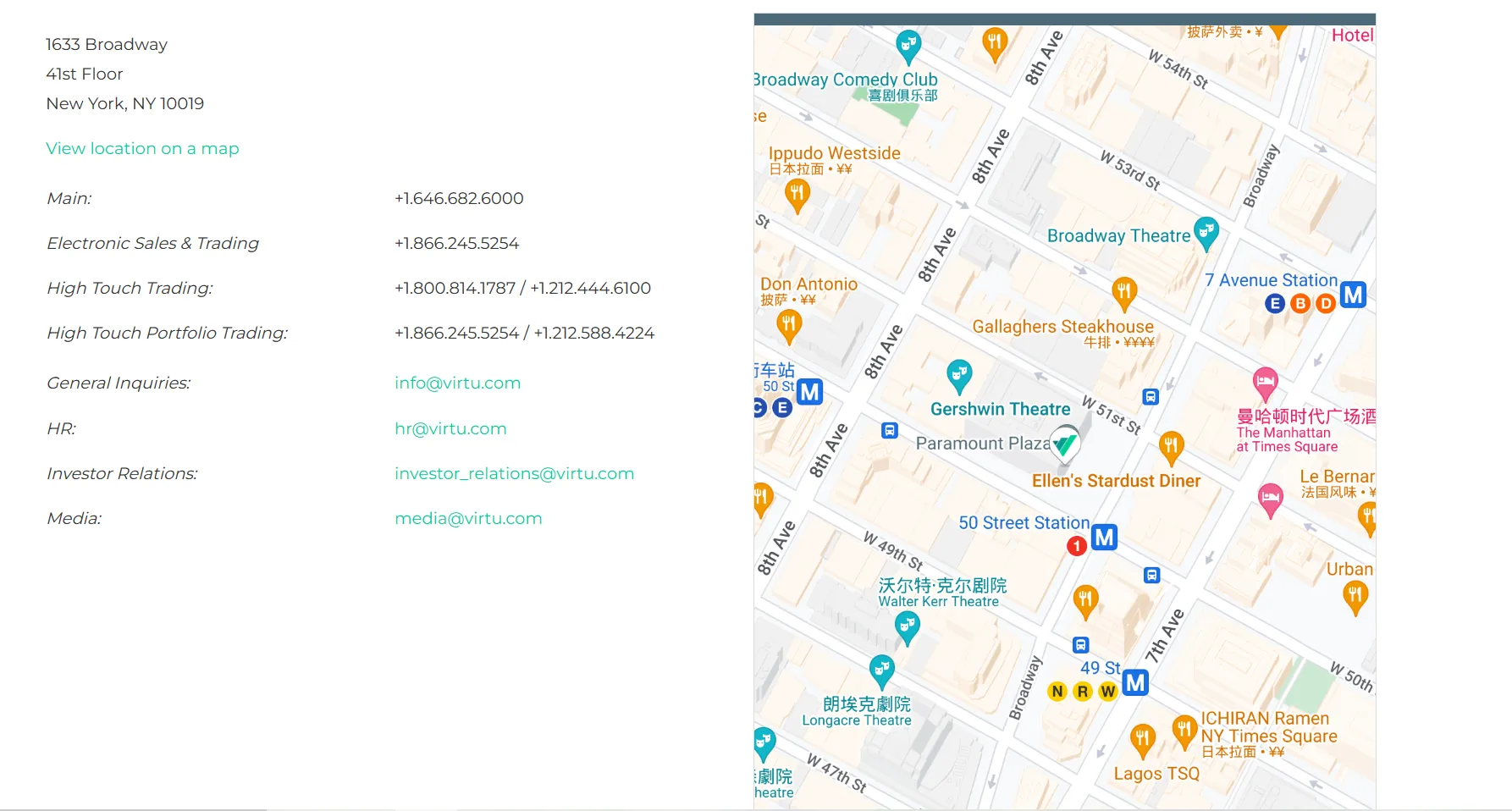Click the Gershwin Theatre map label

tap(1001, 410)
